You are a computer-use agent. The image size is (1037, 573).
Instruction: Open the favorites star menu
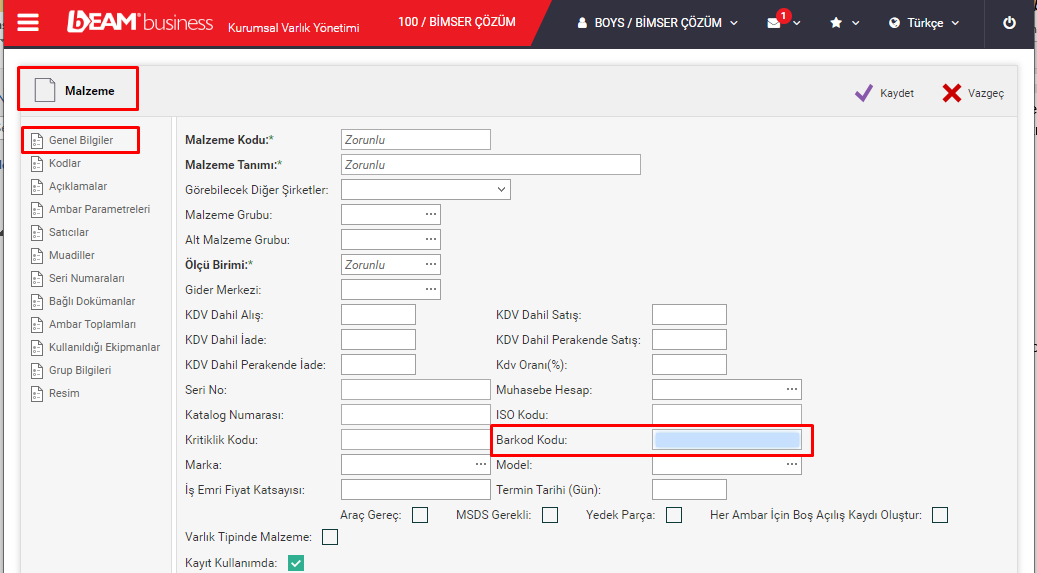tap(836, 23)
